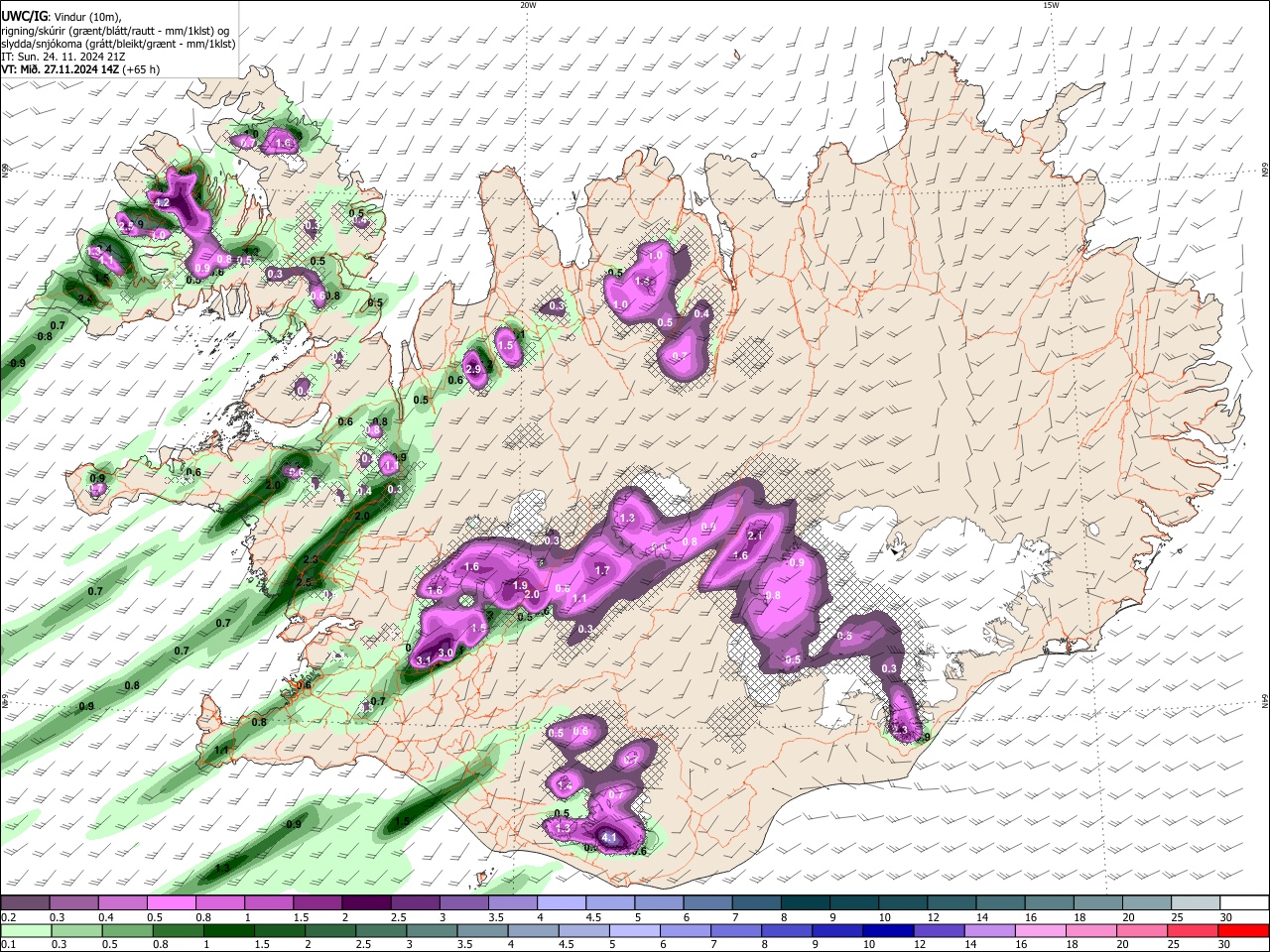
Task: Click the '1.9' value in the central snow band
Action: 520,586
